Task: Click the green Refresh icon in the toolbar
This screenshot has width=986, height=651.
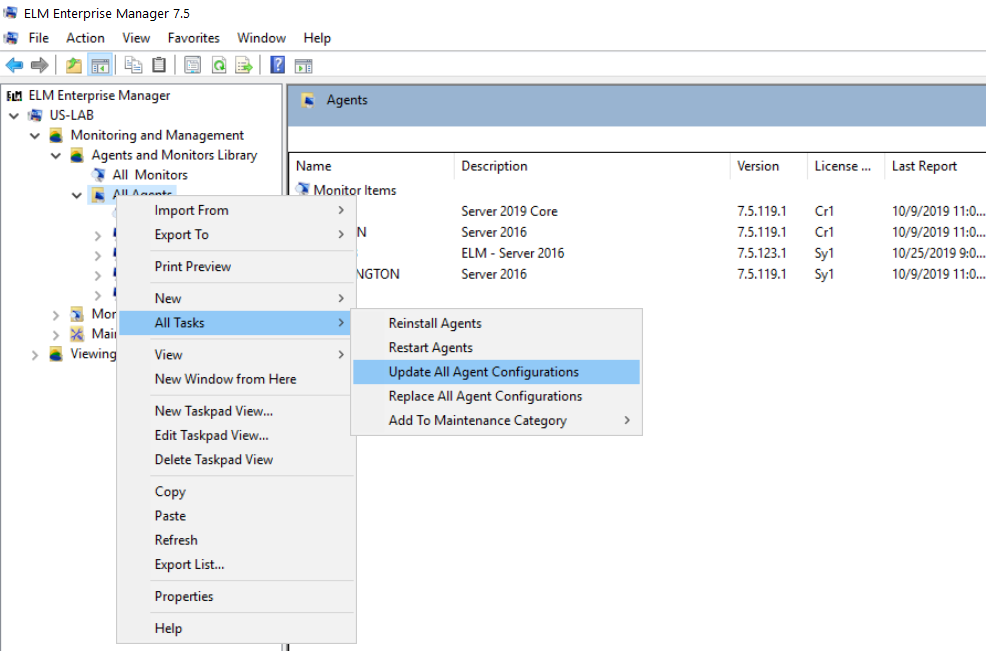Action: (219, 65)
